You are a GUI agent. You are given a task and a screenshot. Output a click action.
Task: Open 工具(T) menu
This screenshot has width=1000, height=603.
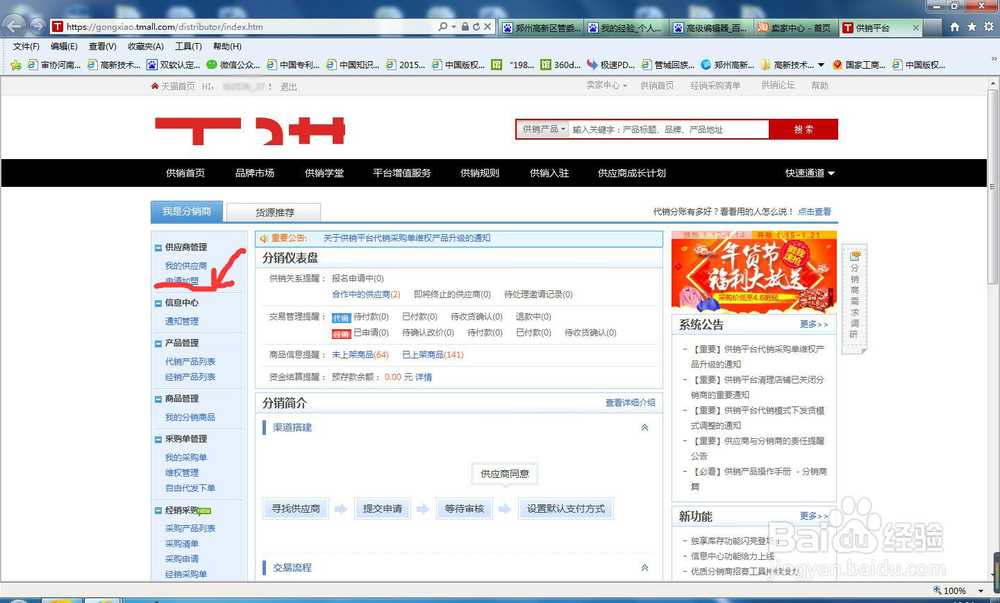coord(188,47)
